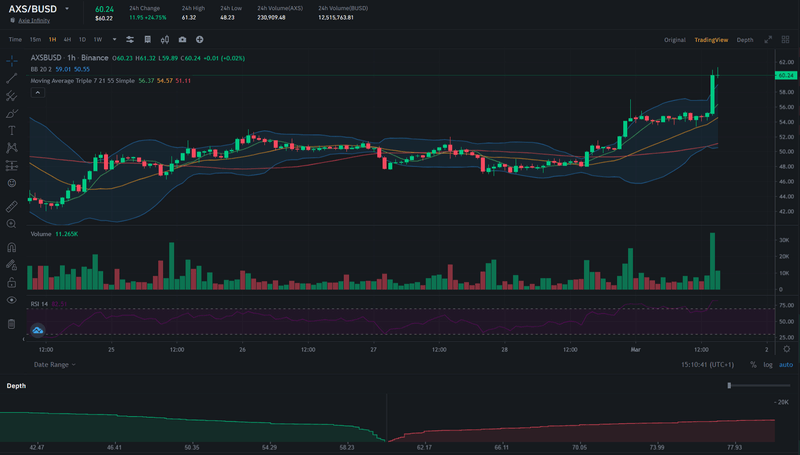Change candlestick chart style icon
This screenshot has width=800, height=455.
(x=165, y=39)
